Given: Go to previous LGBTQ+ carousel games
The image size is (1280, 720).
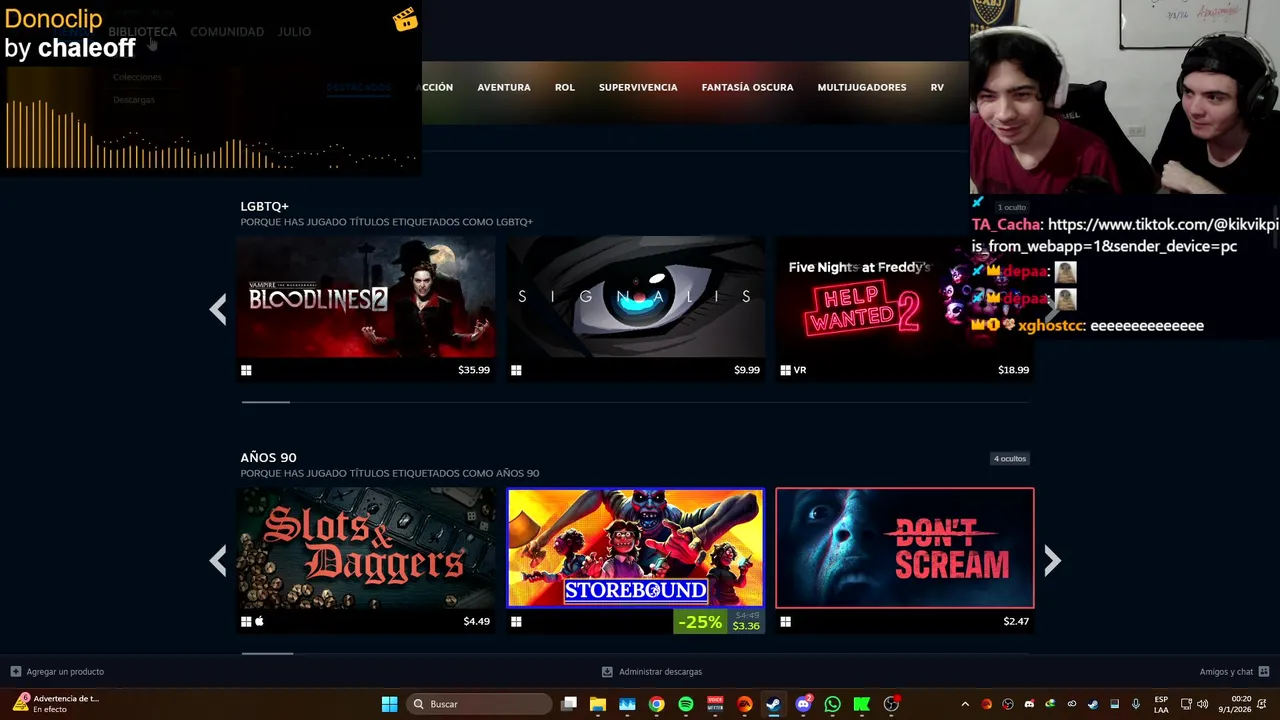Looking at the screenshot, I should [218, 310].
